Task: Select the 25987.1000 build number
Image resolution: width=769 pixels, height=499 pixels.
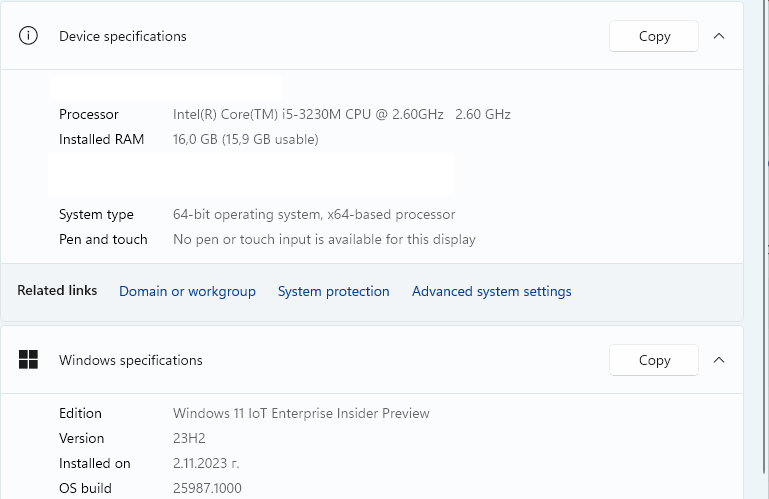Action: (x=207, y=488)
